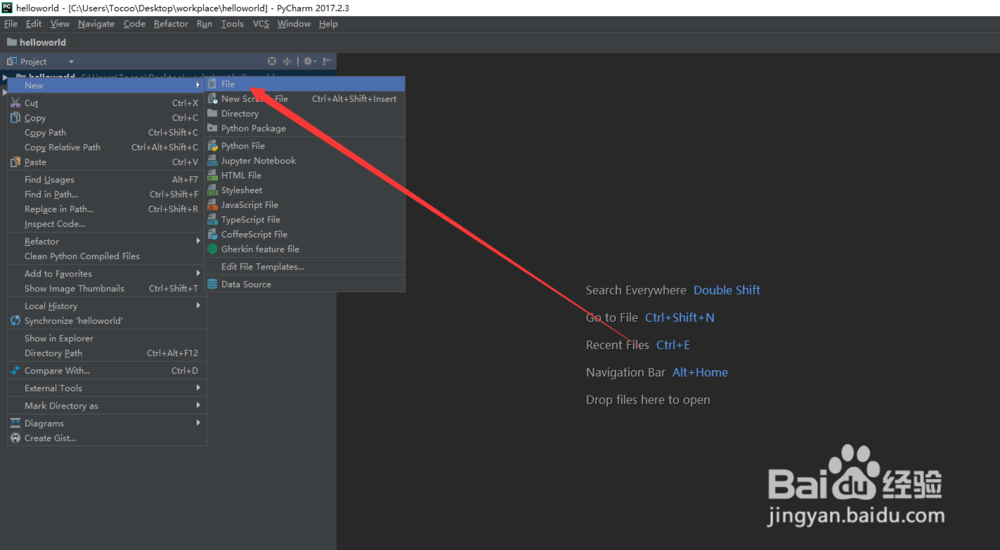Click the Jupyter Notebook icon
This screenshot has height=550, width=1000.
point(212,161)
